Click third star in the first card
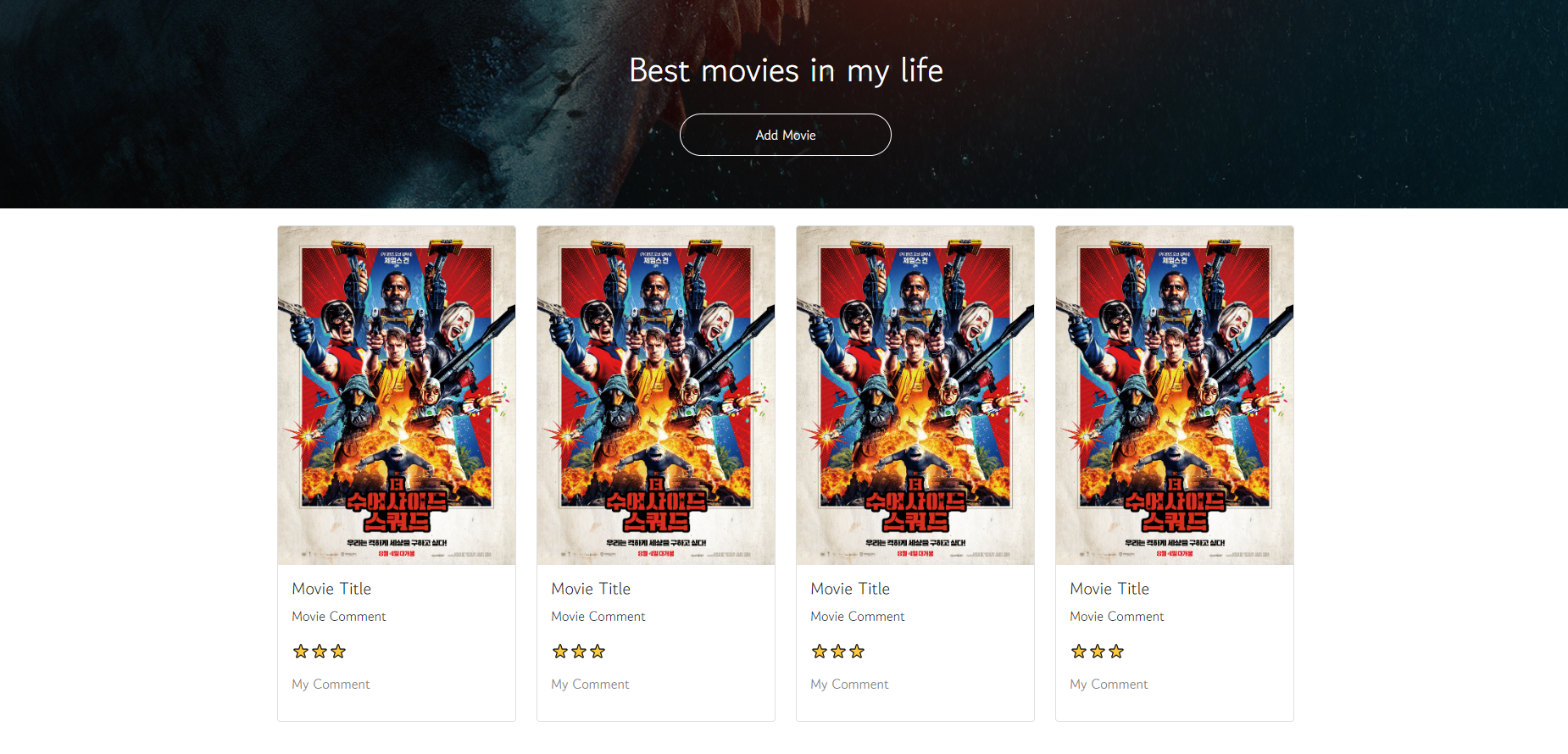This screenshot has height=754, width=1568. (338, 651)
